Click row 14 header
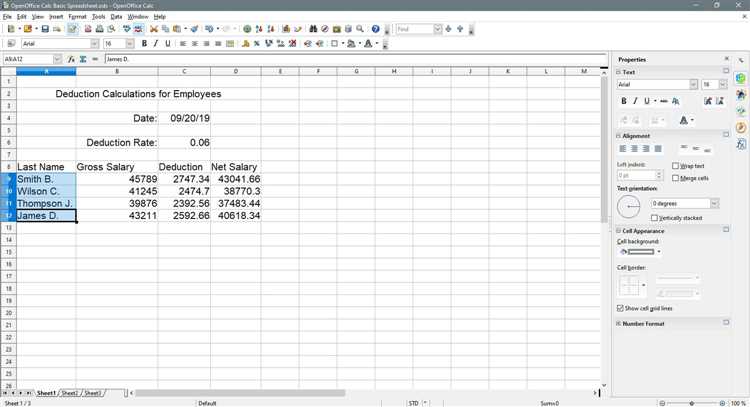The image size is (750, 407). [8, 240]
